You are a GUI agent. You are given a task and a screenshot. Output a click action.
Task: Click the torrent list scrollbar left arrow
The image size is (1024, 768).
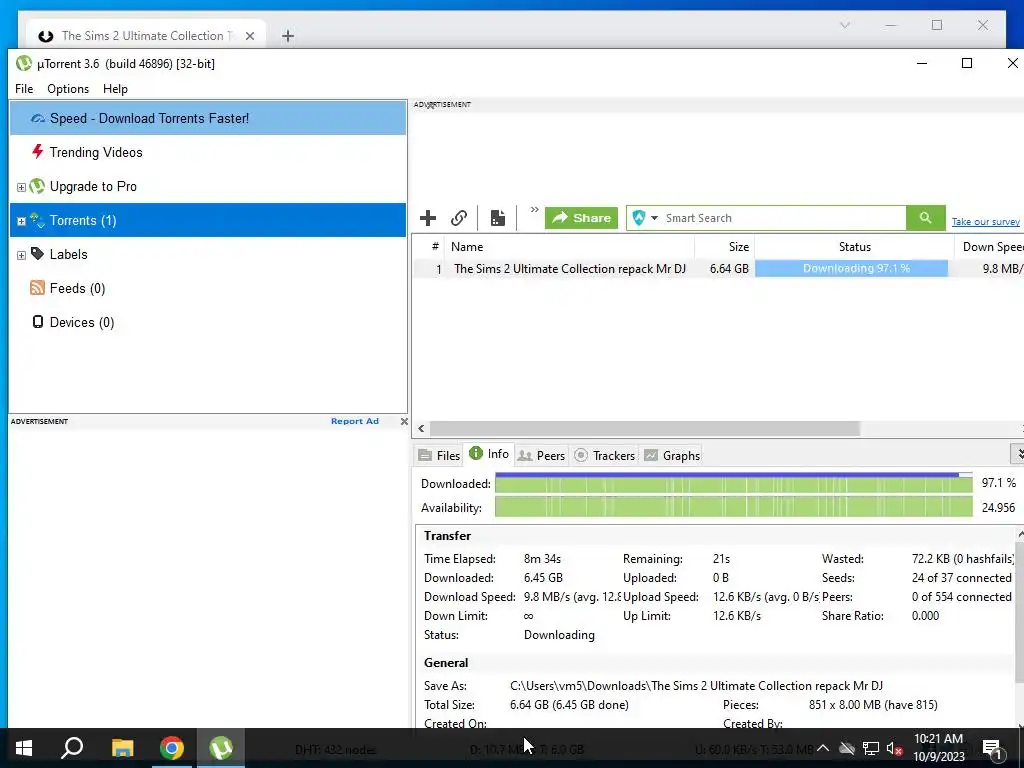tap(421, 428)
